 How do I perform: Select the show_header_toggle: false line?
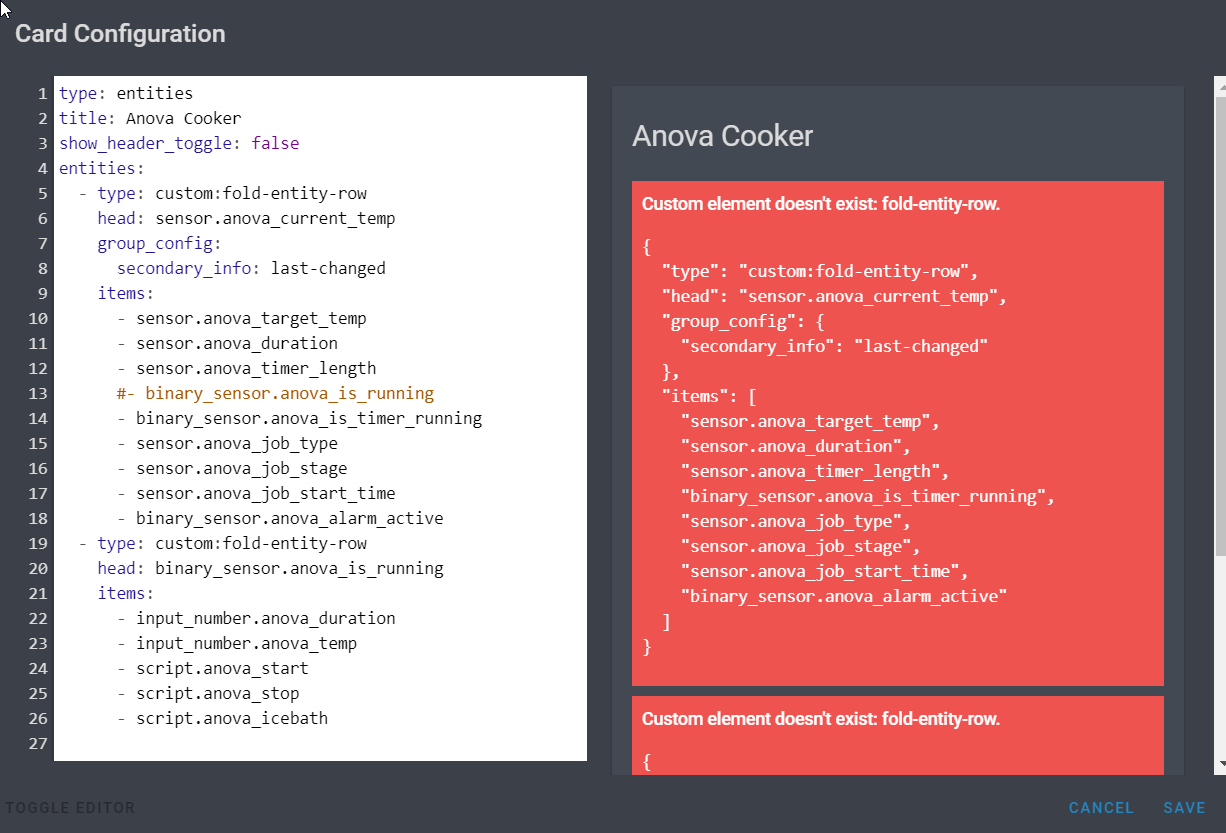pos(177,143)
